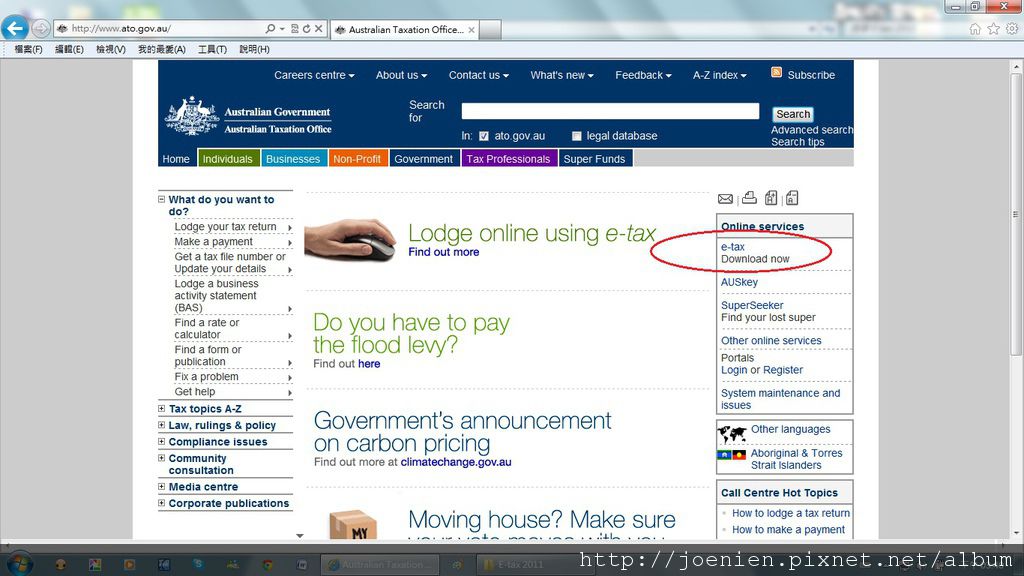Image resolution: width=1024 pixels, height=576 pixels.
Task: Select the Super Funds tab
Action: pyautogui.click(x=594, y=159)
